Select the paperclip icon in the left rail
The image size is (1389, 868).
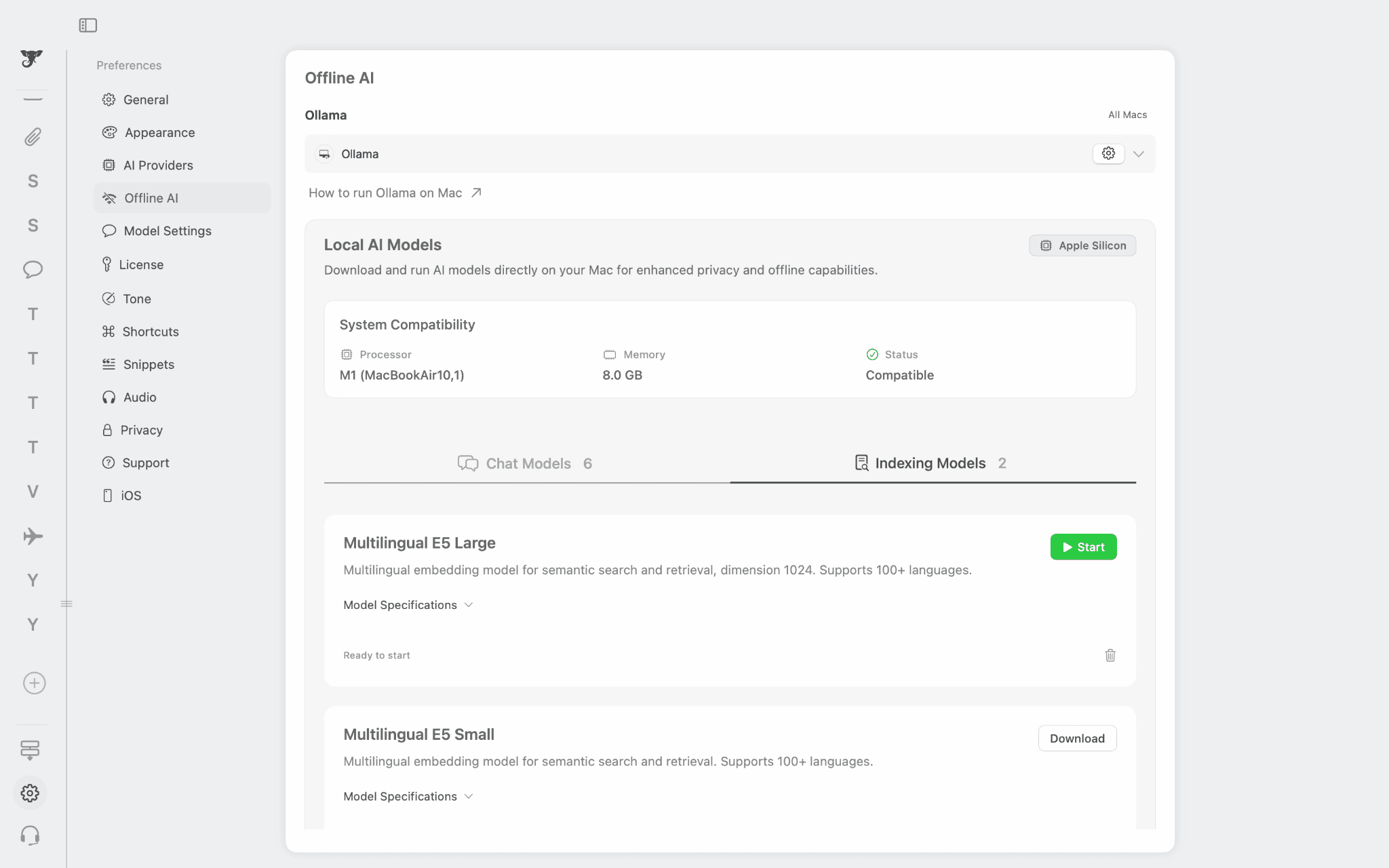coord(31,137)
